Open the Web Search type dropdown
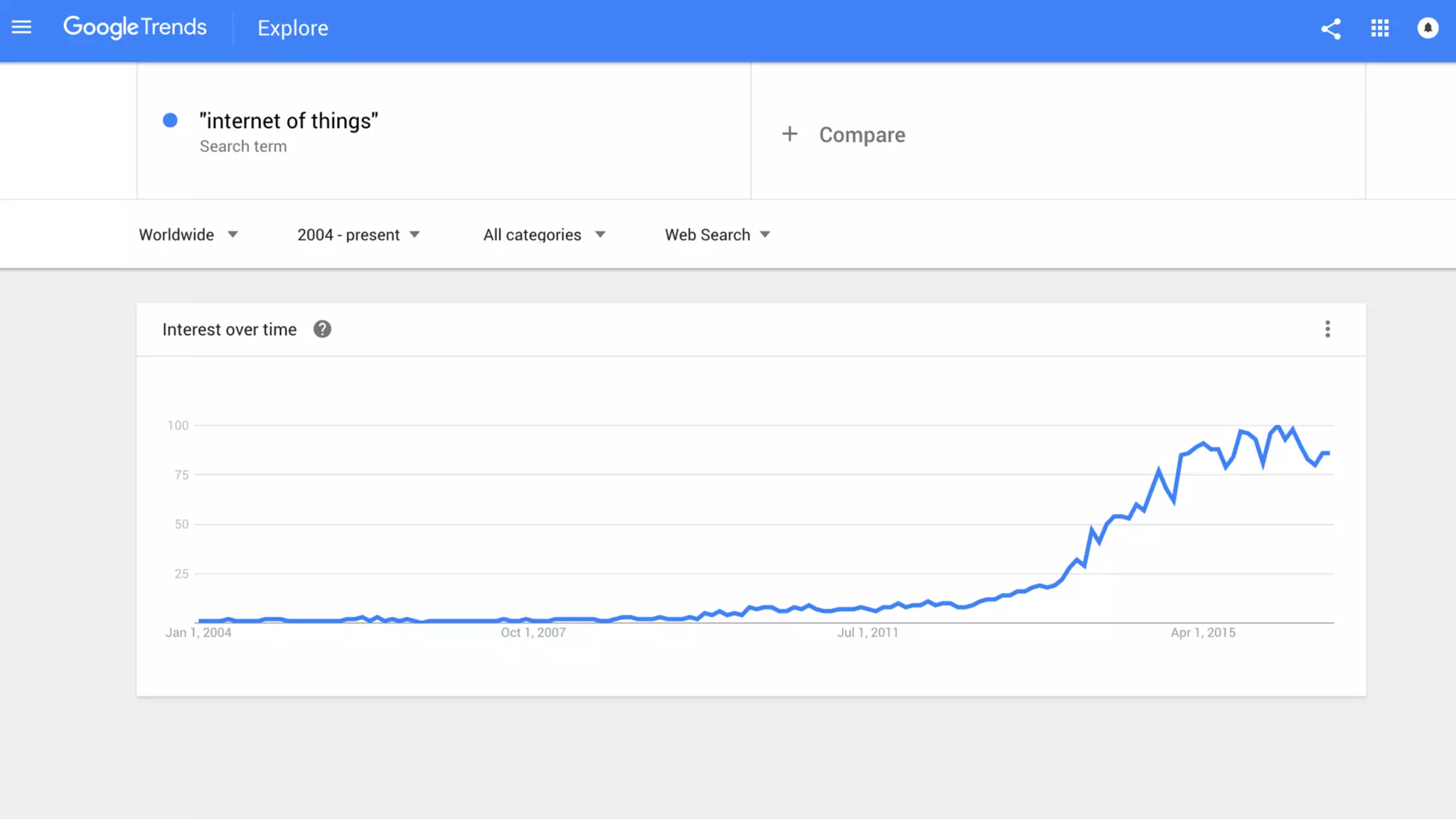Image resolution: width=1456 pixels, height=819 pixels. [717, 235]
